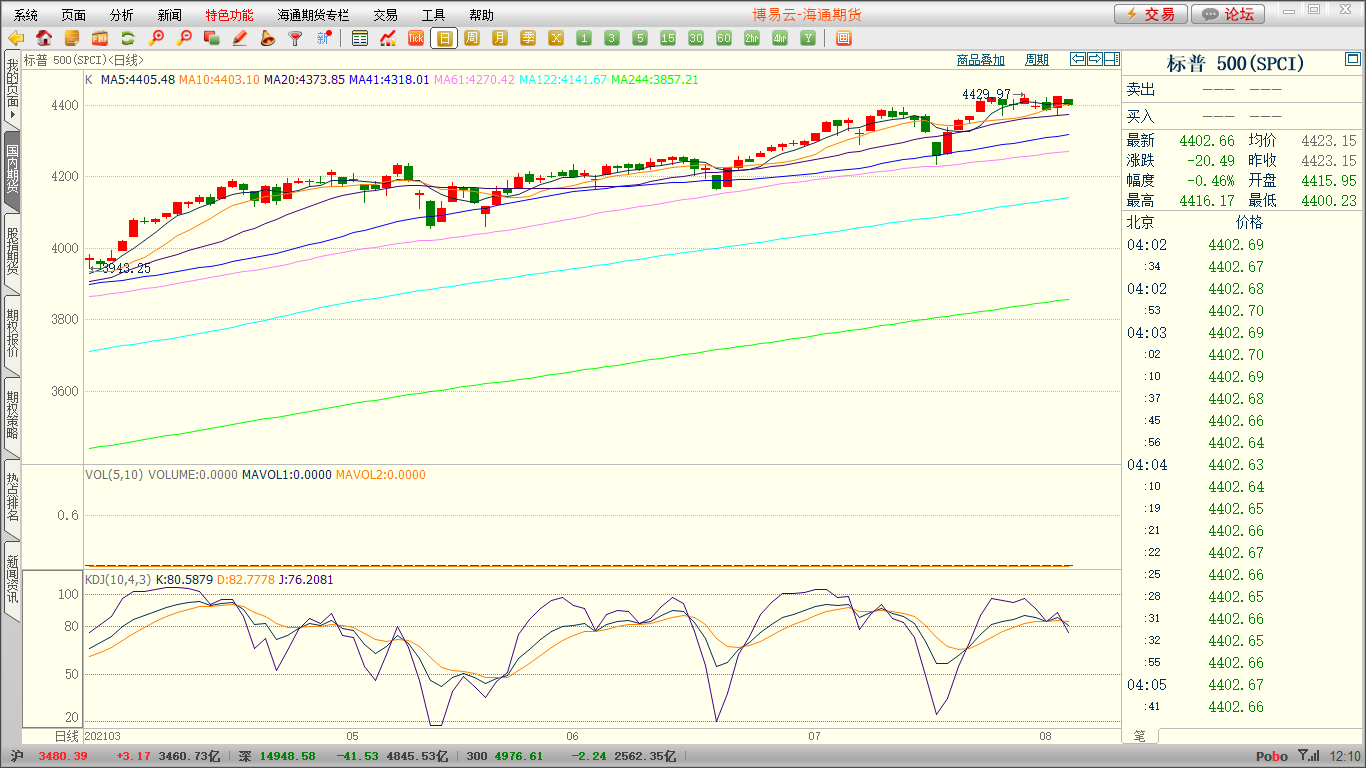This screenshot has height=768, width=1366.
Task: Select the 30 minute period button
Action: [x=696, y=38]
